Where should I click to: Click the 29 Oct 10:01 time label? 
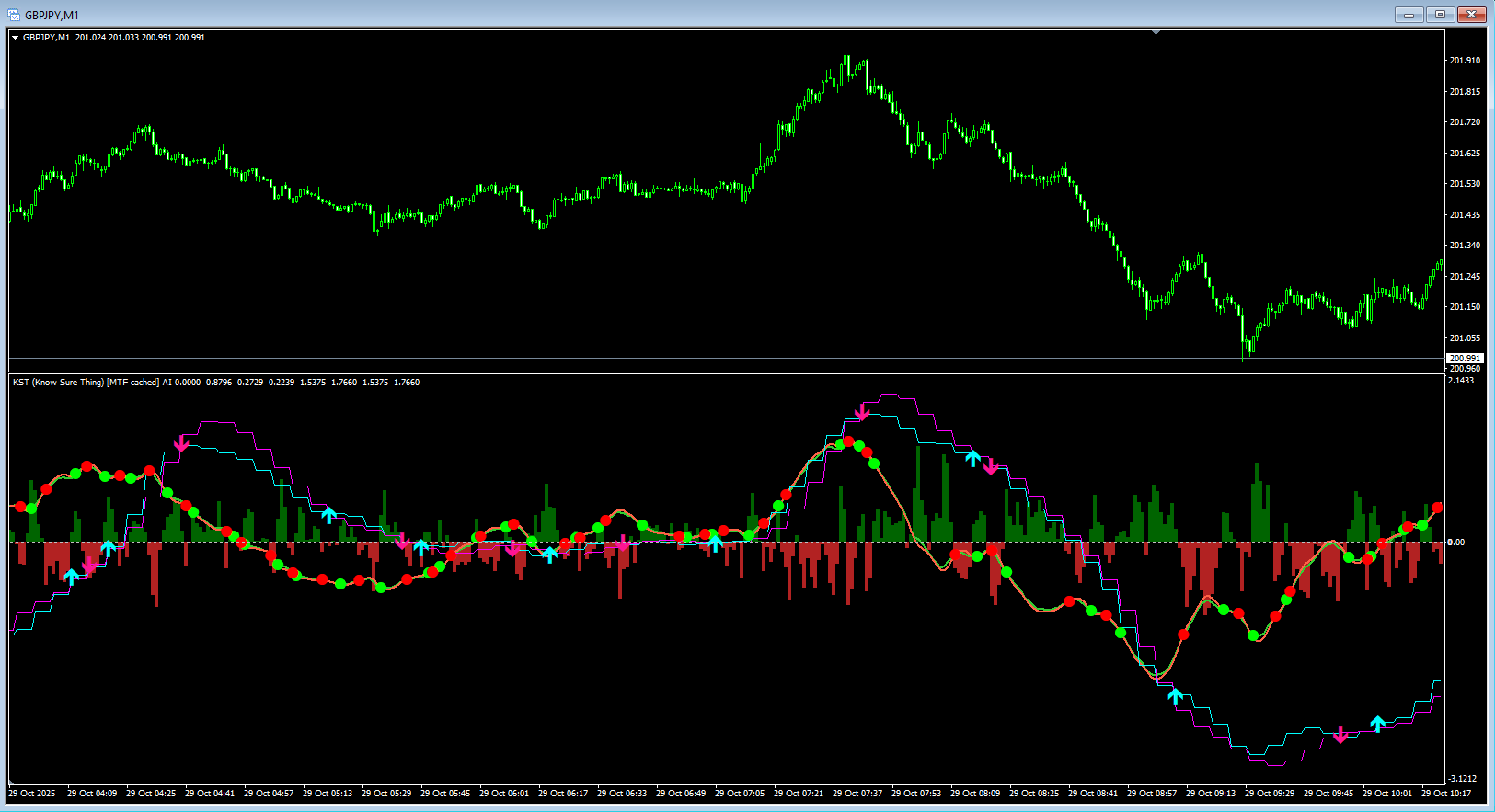coord(1387,794)
